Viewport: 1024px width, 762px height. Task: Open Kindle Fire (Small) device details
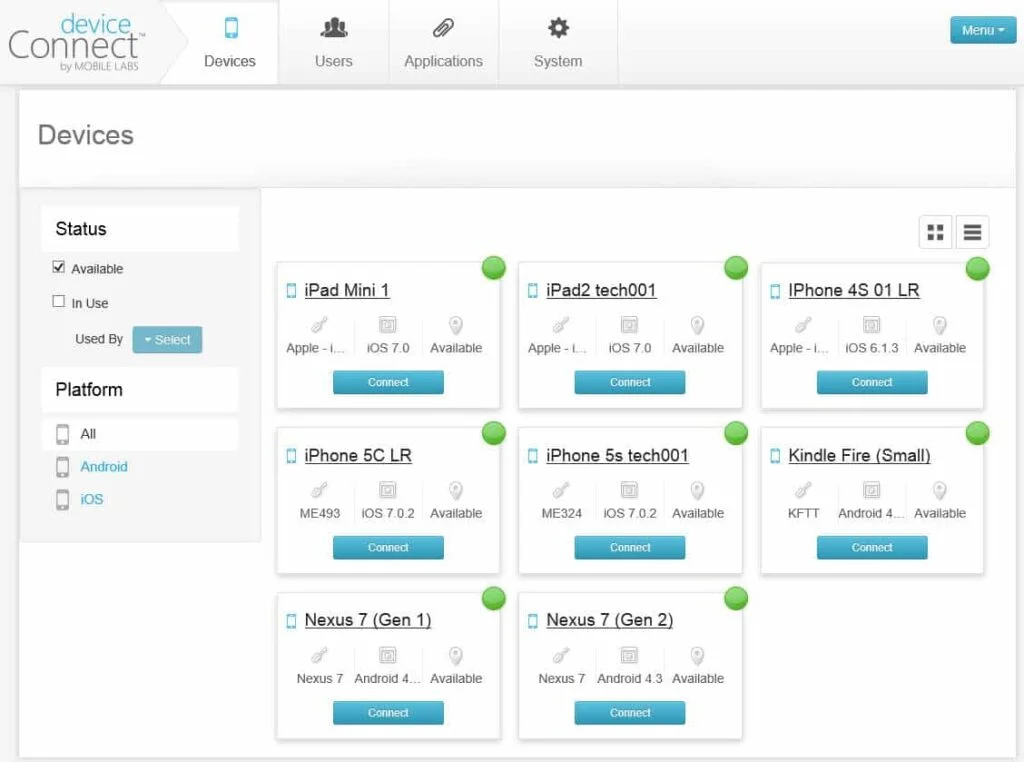pos(859,455)
